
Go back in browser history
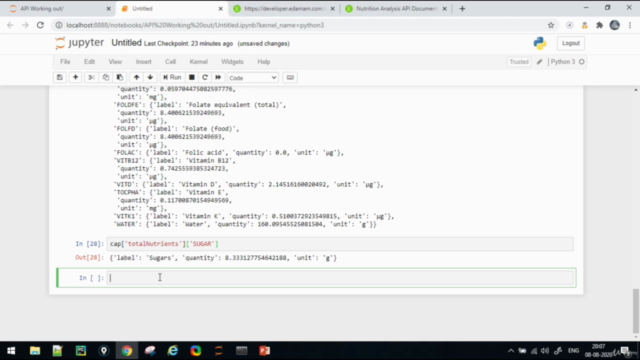10,25
